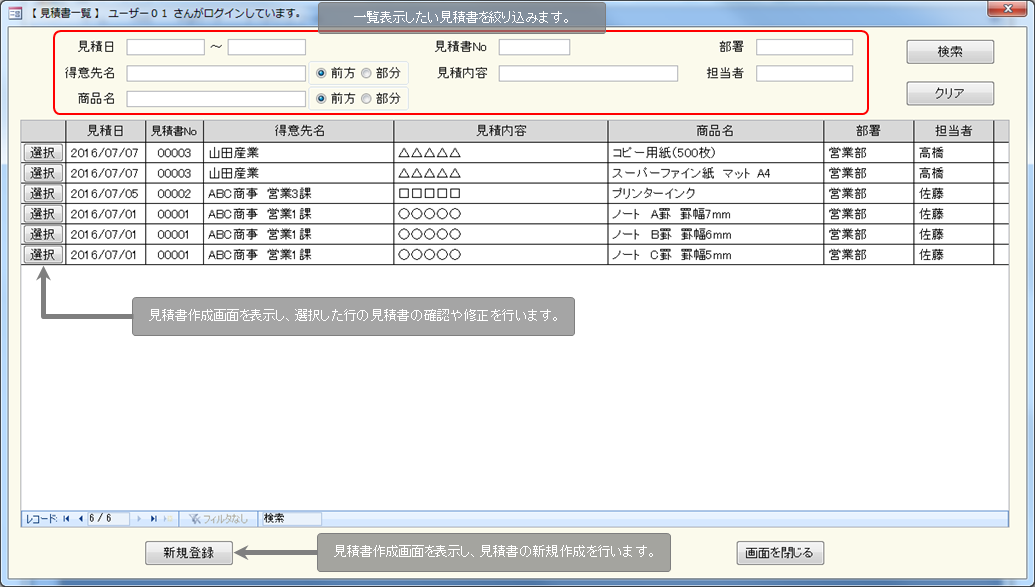The image size is (1035, 587).
Task: Select 前方 match for 商品名
Action: [321, 99]
